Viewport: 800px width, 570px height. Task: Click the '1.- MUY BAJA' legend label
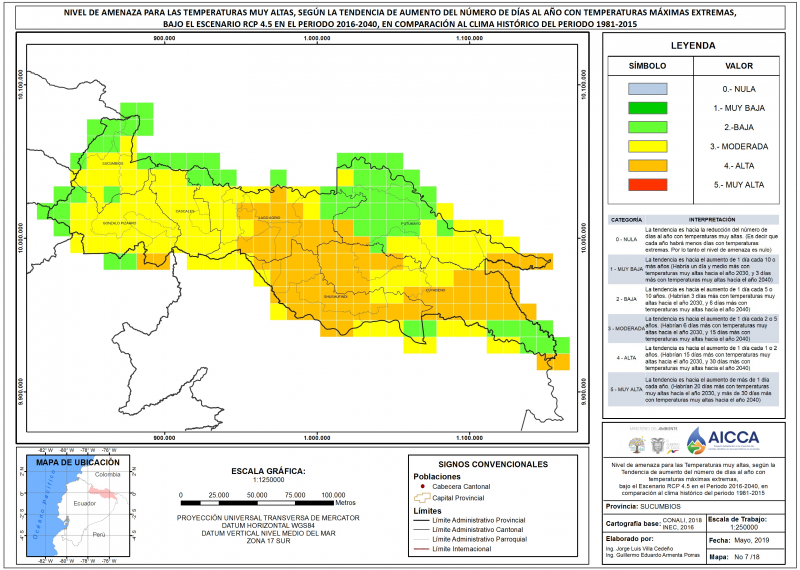tap(739, 108)
